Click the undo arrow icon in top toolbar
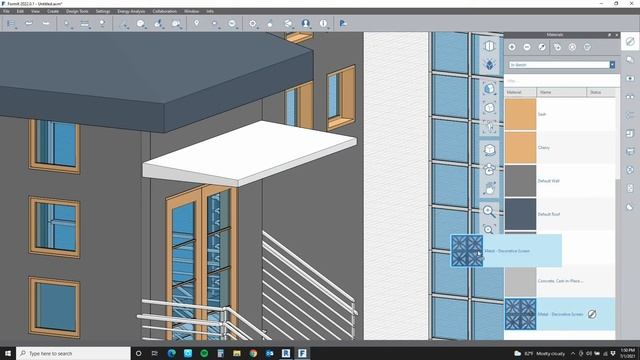640x360 pixels. 29,23
